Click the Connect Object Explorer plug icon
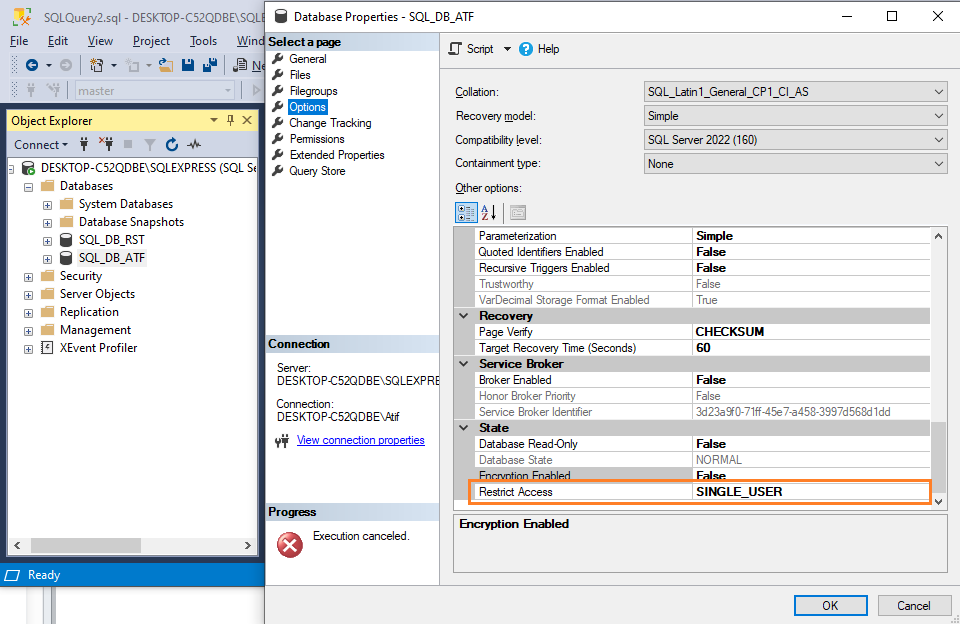This screenshot has height=624, width=960. click(84, 145)
